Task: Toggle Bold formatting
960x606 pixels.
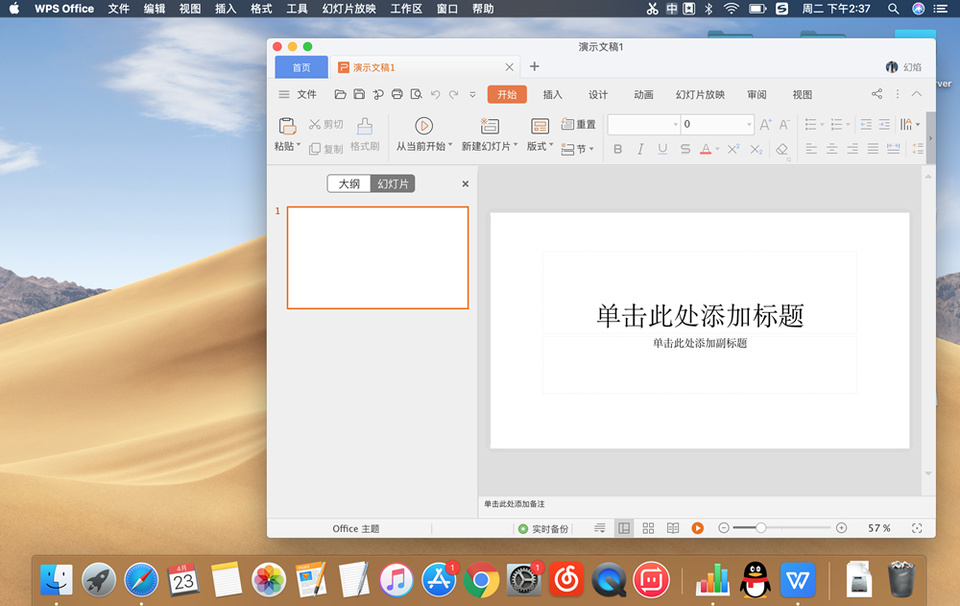Action: pos(618,149)
